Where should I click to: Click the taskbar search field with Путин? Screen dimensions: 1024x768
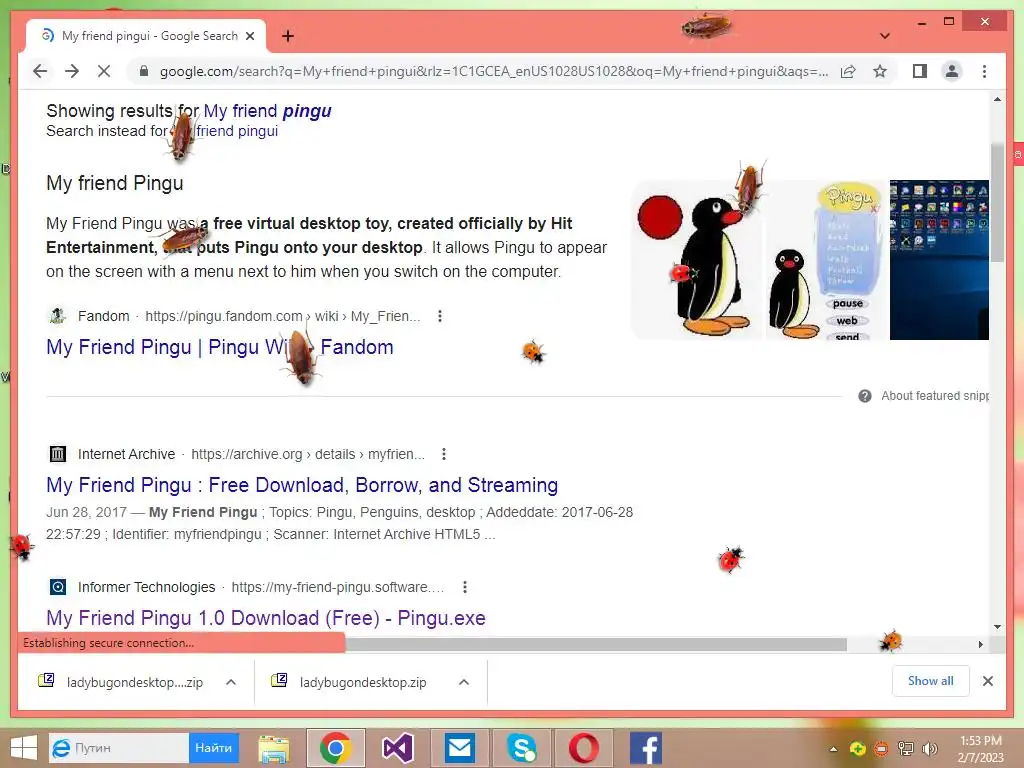pyautogui.click(x=119, y=748)
